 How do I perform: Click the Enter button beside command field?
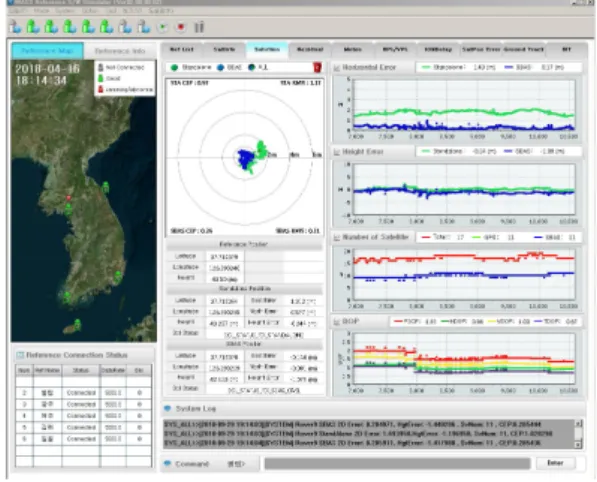click(x=555, y=463)
